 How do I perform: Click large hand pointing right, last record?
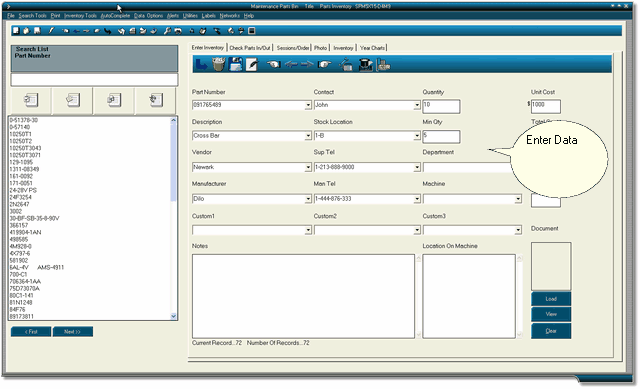(324, 64)
